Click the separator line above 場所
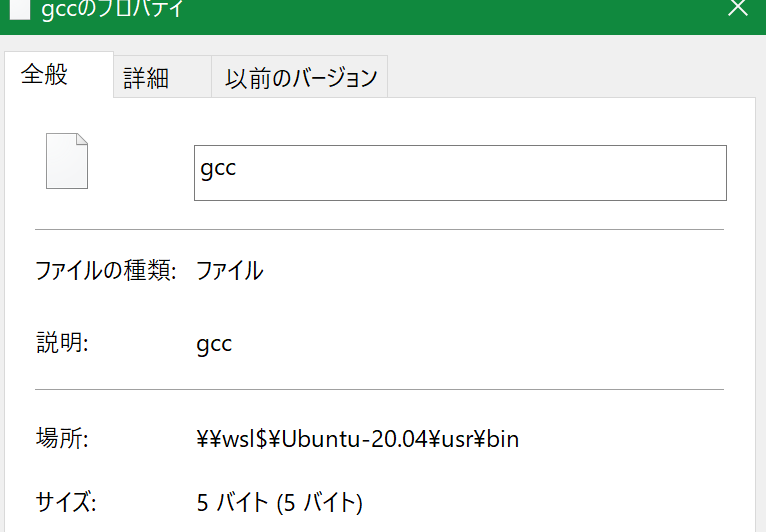766x532 pixels. [379, 389]
